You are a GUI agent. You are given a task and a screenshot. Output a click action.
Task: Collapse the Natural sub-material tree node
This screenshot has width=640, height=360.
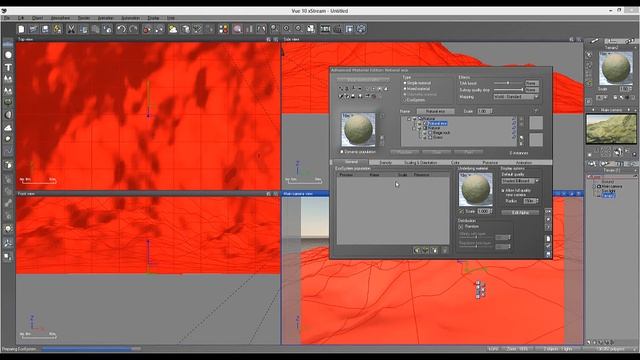point(415,128)
